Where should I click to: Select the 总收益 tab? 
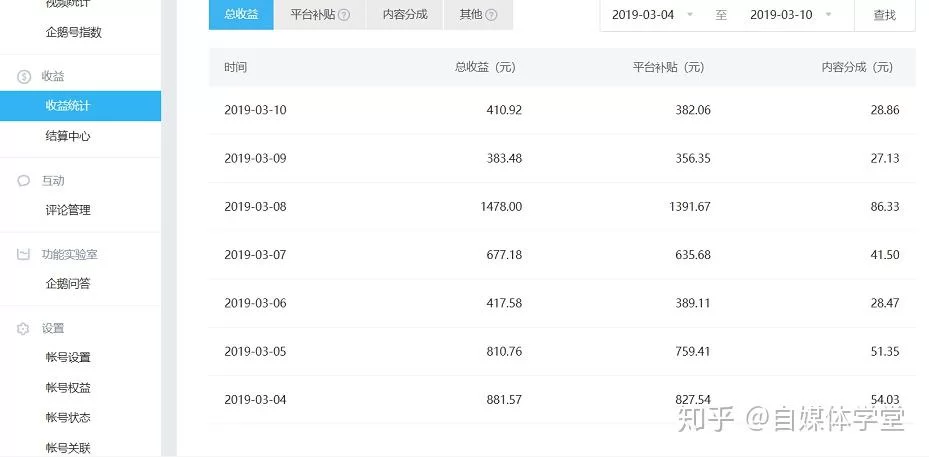pyautogui.click(x=241, y=15)
